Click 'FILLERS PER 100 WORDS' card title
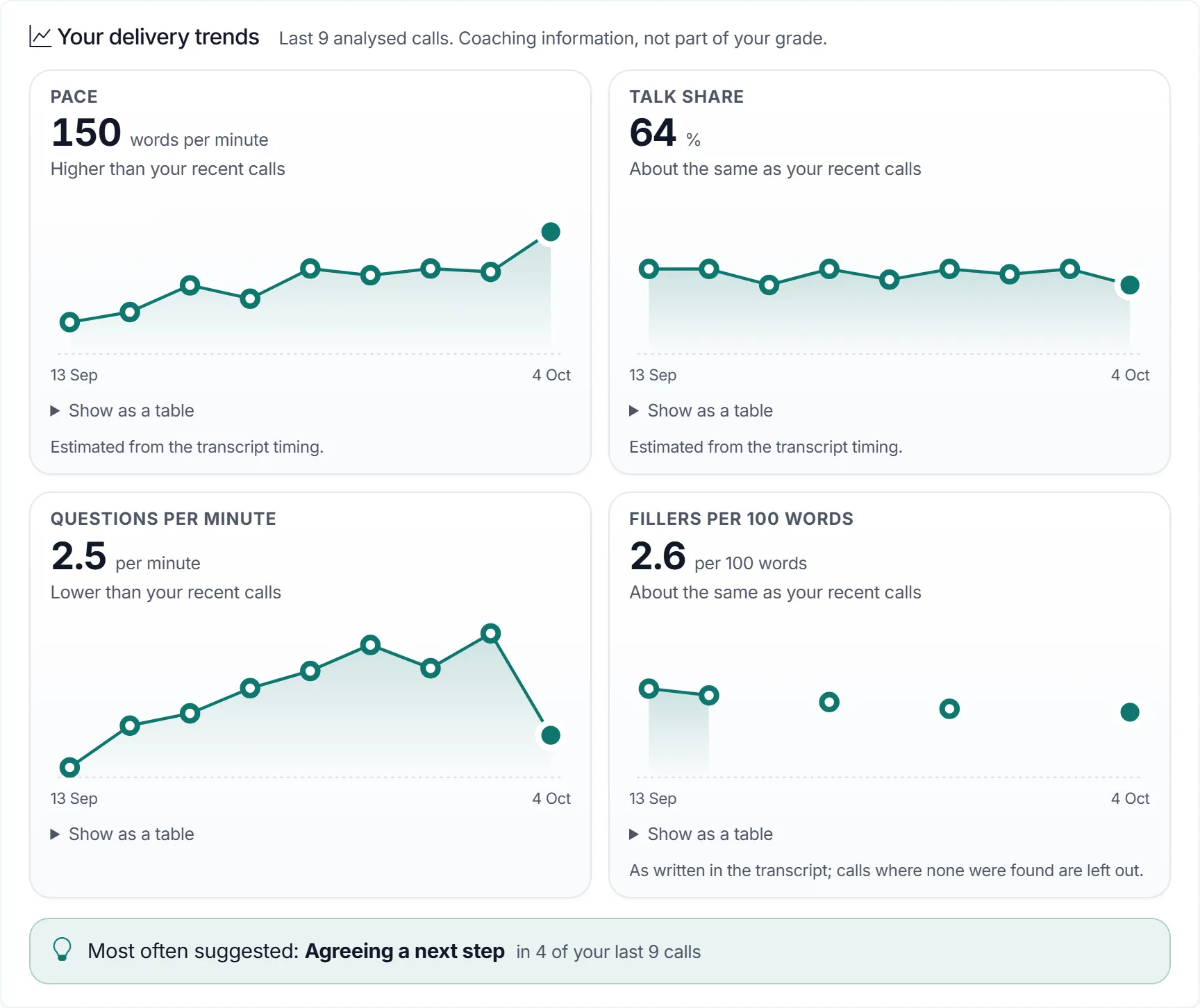Image resolution: width=1200 pixels, height=1008 pixels. tap(742, 519)
